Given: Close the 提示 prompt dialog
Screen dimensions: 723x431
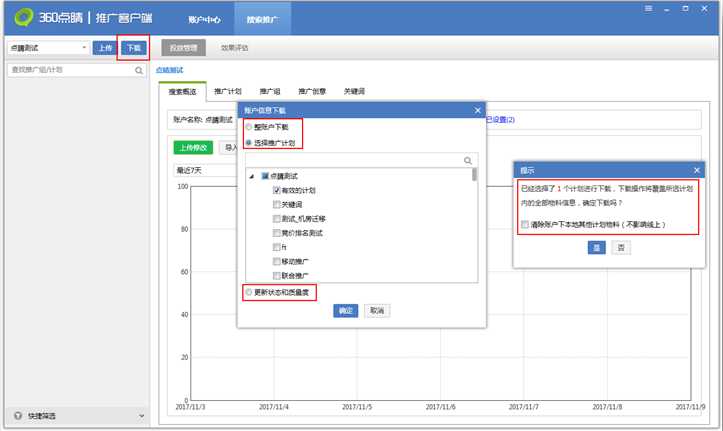Looking at the screenshot, I should (x=696, y=170).
